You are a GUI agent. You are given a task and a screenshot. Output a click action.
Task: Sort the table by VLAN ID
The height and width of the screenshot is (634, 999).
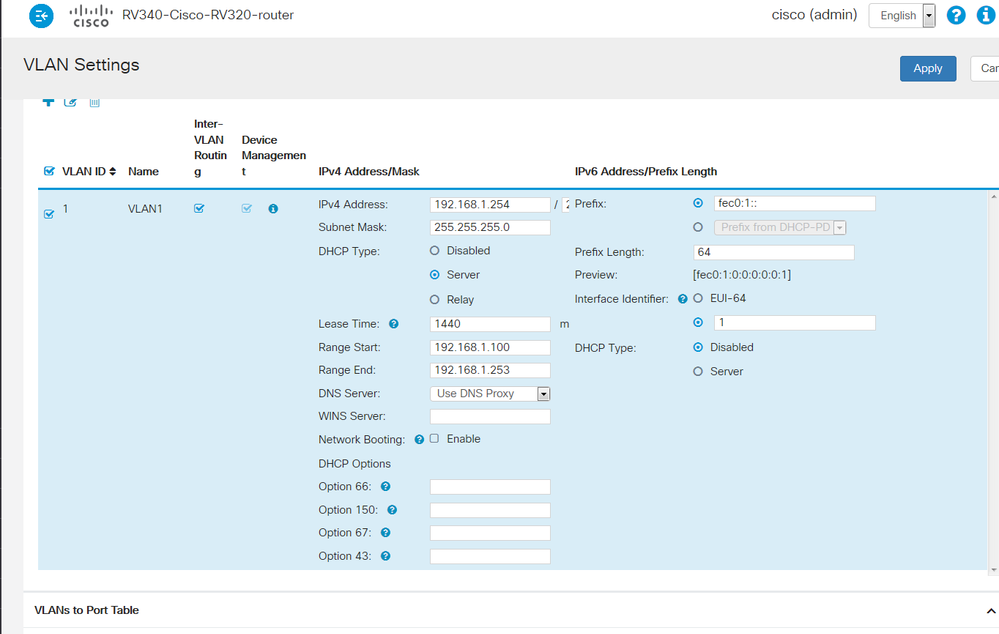pos(112,172)
